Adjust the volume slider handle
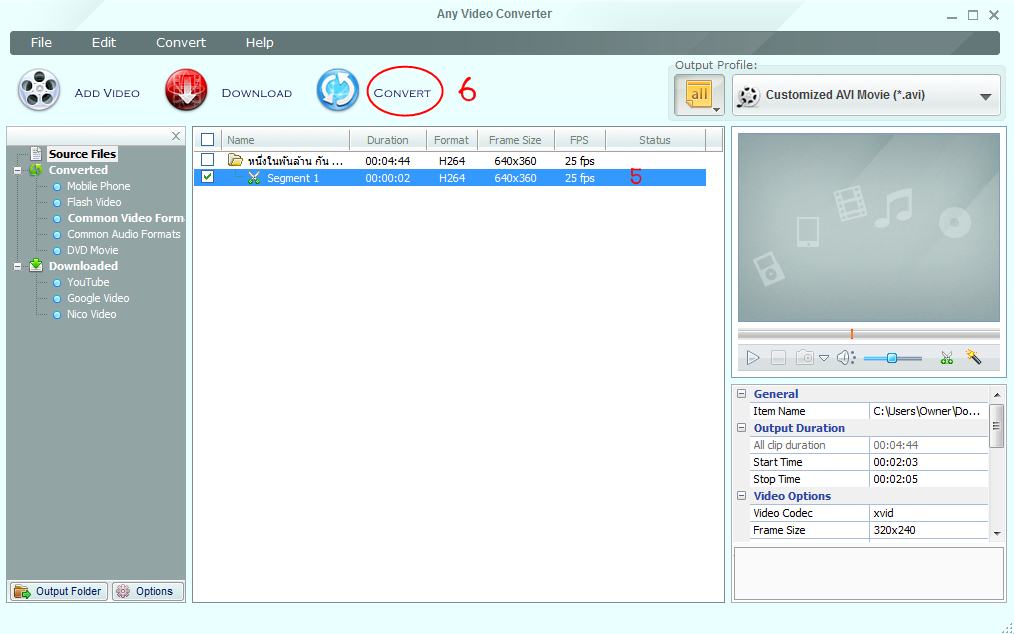This screenshot has height=634, width=1014. coord(892,358)
